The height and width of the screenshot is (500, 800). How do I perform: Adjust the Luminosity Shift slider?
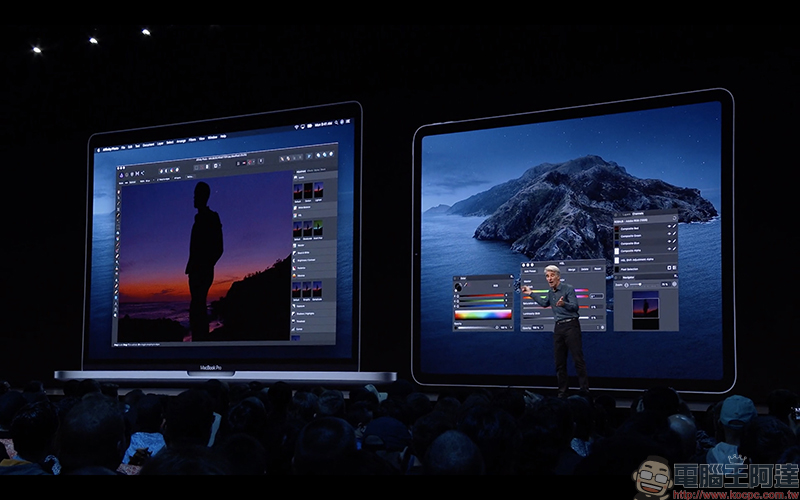[556, 318]
